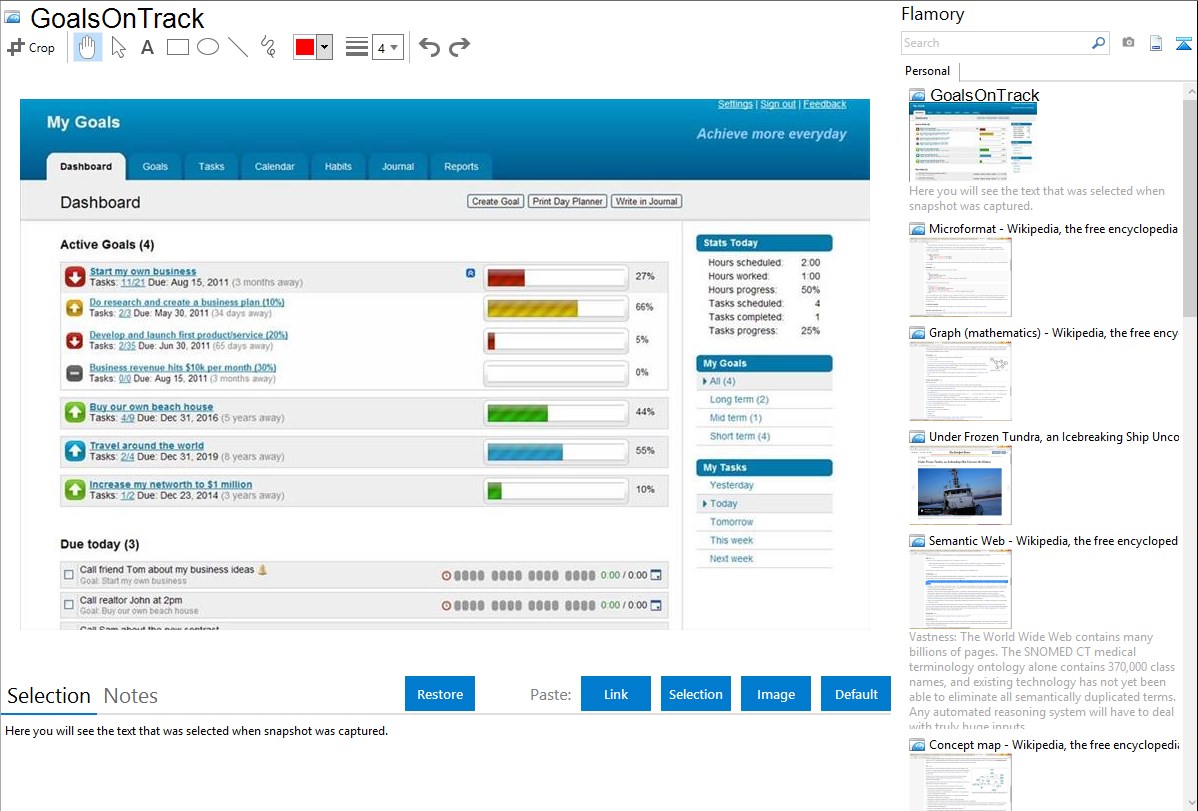The height and width of the screenshot is (811, 1198).
Task: Open the line thickness 4 dropdown
Action: click(x=388, y=47)
